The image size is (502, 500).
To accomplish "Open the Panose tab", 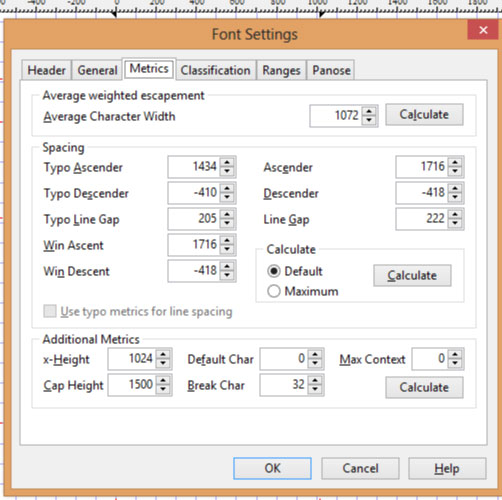I will point(331,70).
